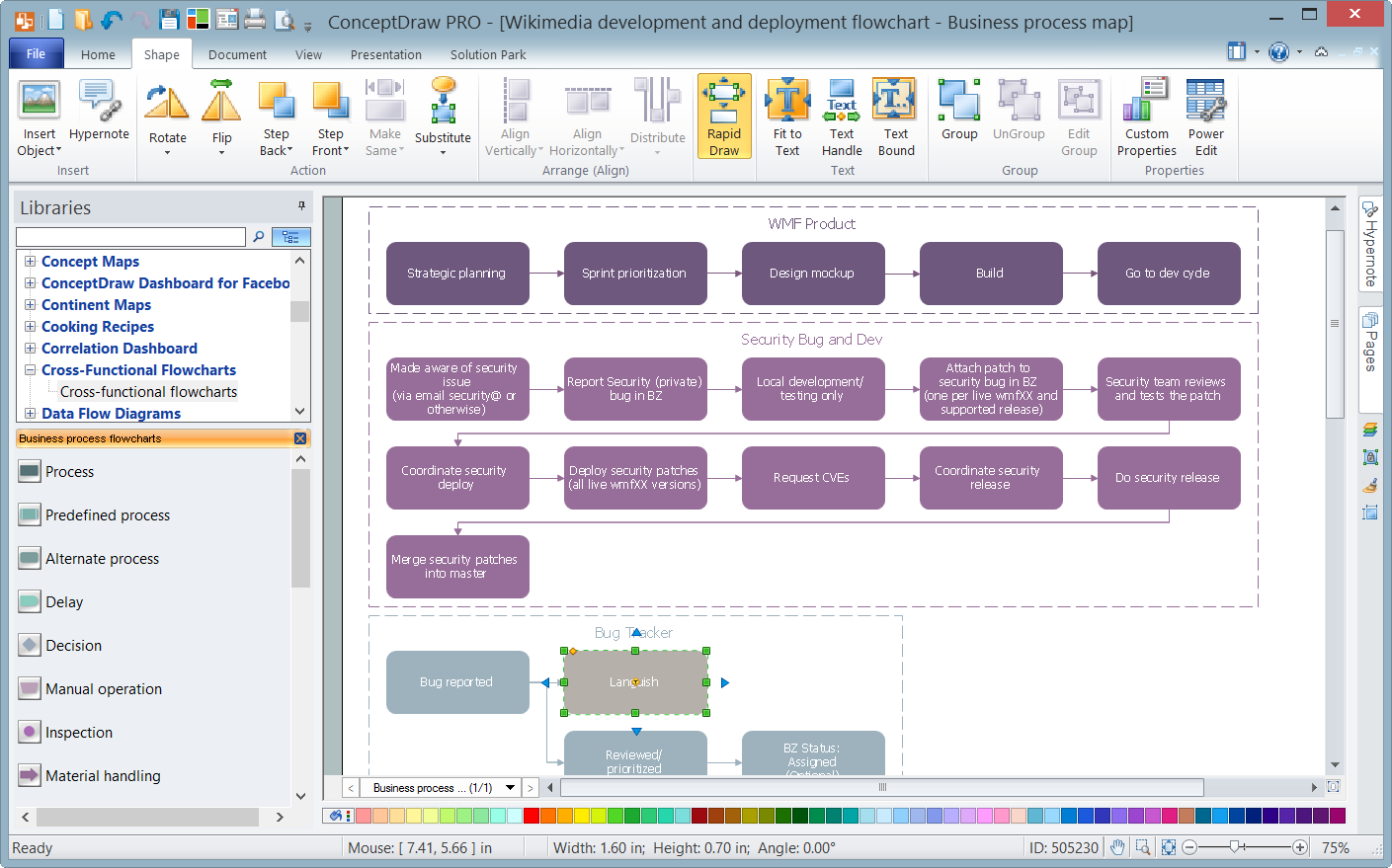Image resolution: width=1392 pixels, height=868 pixels.
Task: Pick the bright red color swatch
Action: pyautogui.click(x=532, y=816)
